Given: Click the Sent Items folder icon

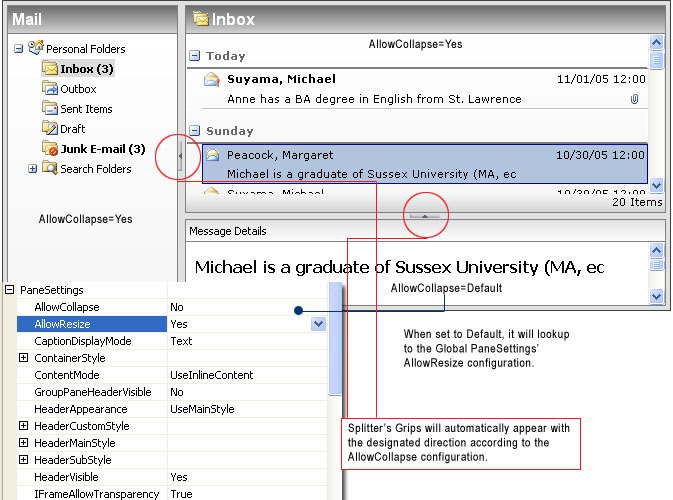Looking at the screenshot, I should pos(50,109).
